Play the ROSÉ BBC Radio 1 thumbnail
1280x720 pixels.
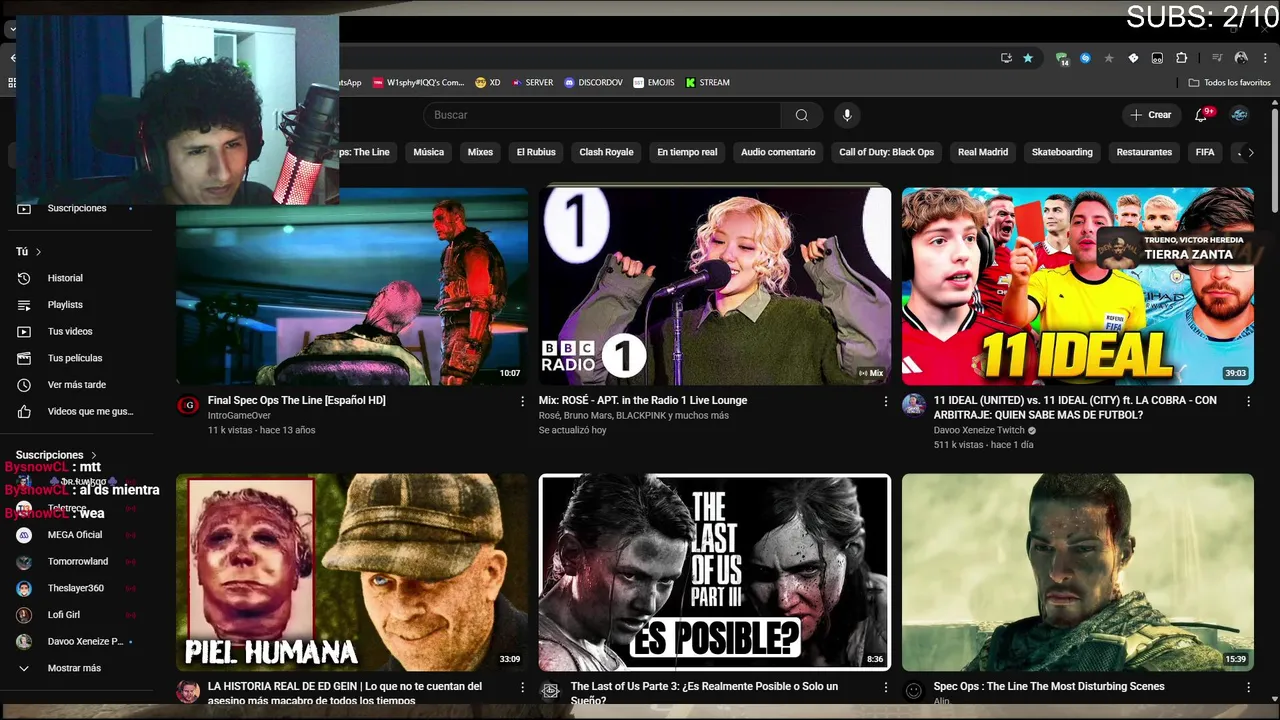pos(714,286)
